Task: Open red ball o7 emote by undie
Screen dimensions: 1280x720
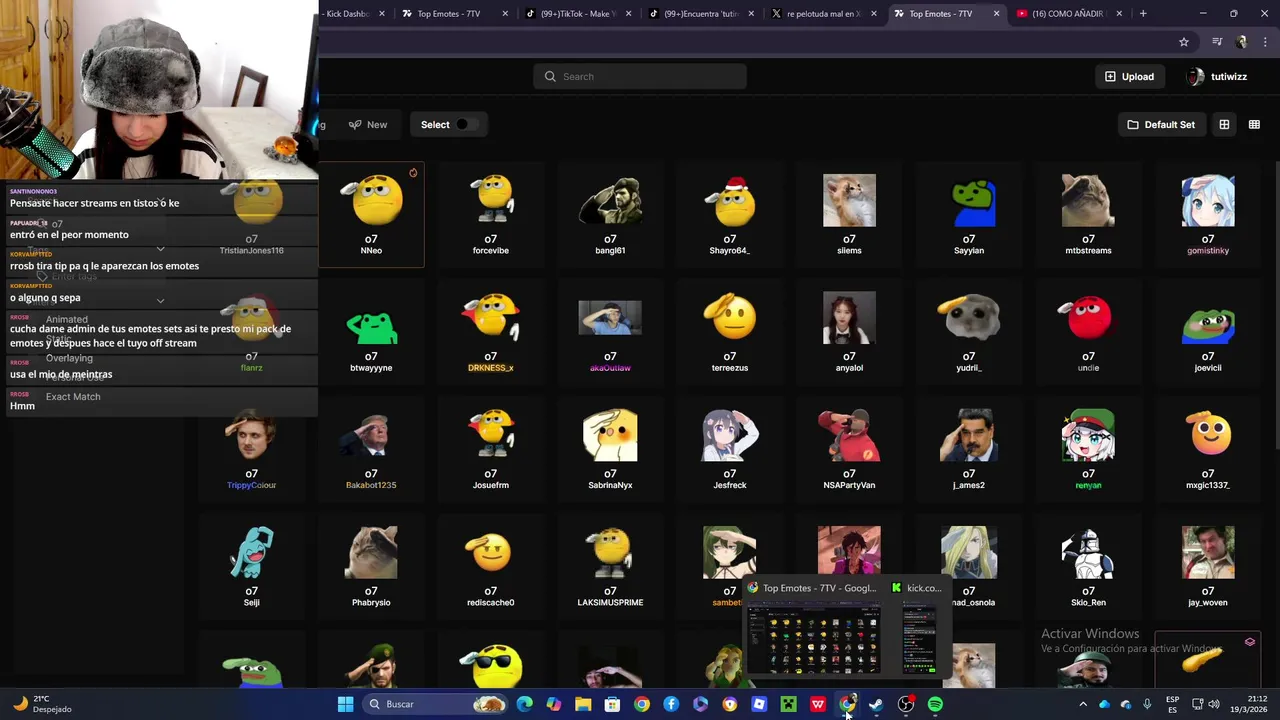Action: pos(1088,332)
